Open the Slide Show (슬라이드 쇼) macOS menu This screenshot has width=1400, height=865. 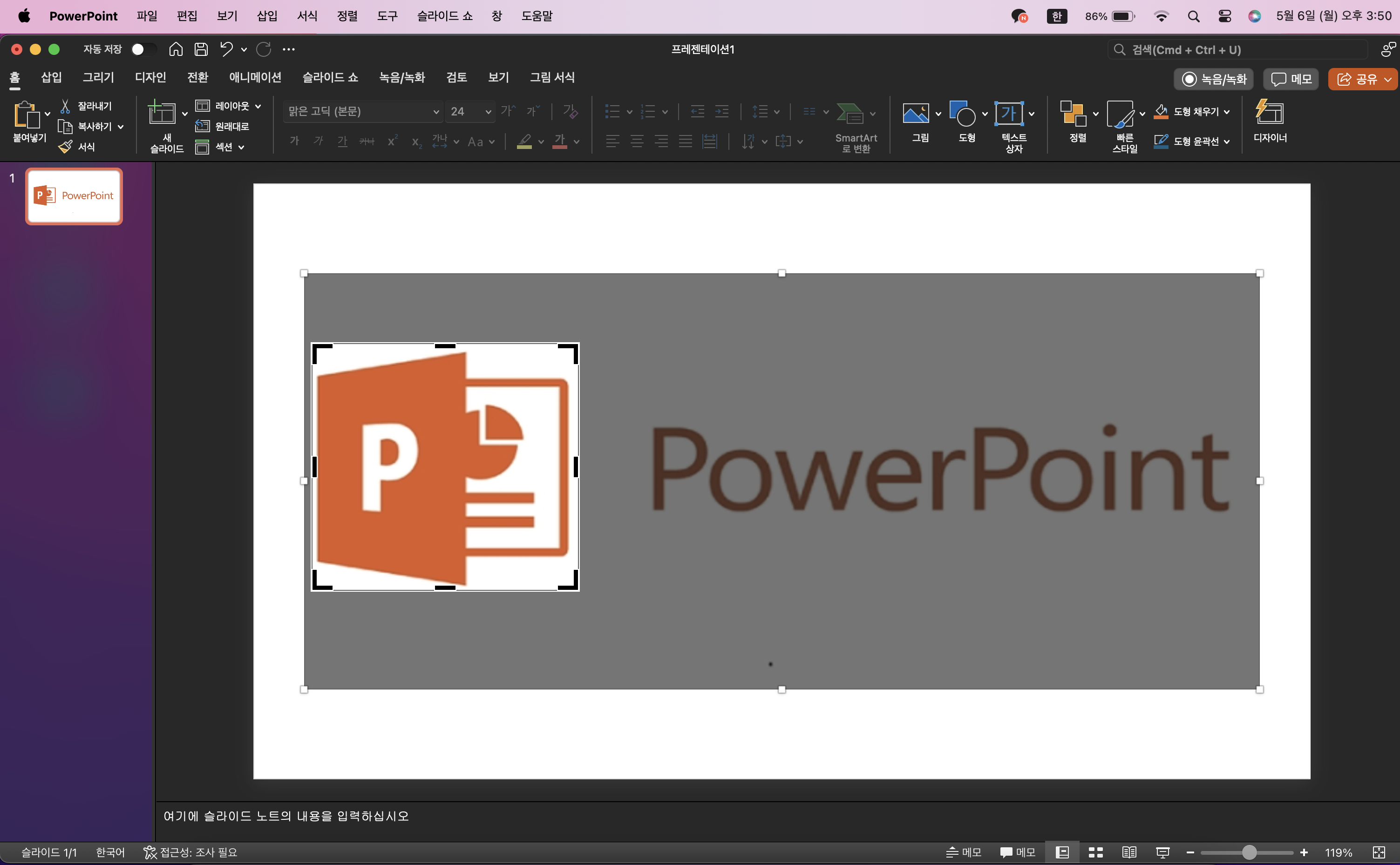[445, 16]
